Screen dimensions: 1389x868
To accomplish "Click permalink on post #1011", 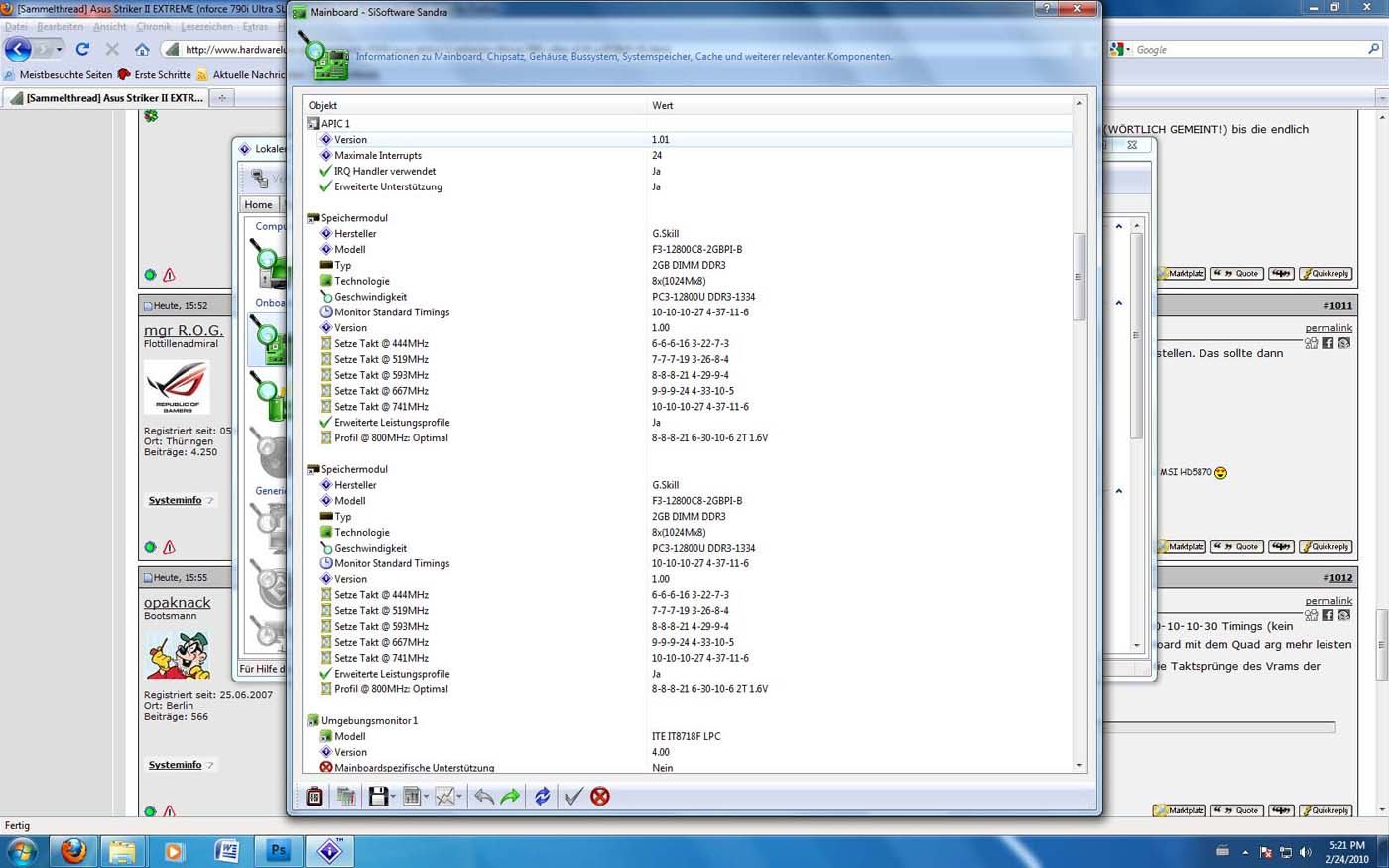I will point(1328,328).
